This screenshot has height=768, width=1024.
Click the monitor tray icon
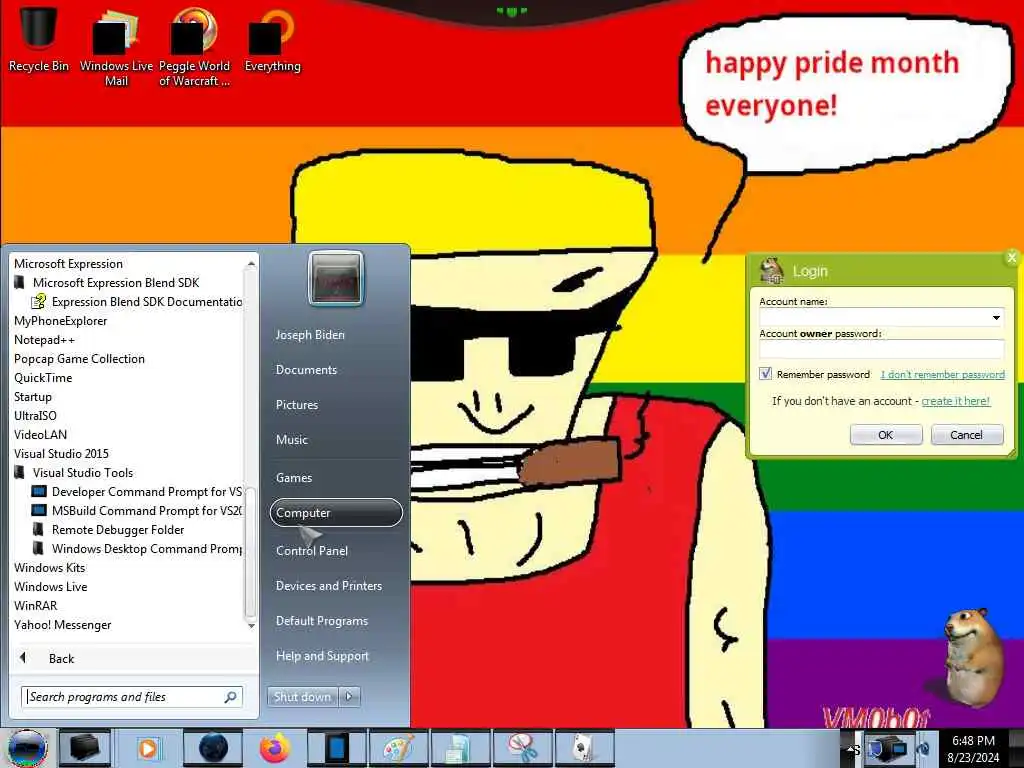coord(889,748)
